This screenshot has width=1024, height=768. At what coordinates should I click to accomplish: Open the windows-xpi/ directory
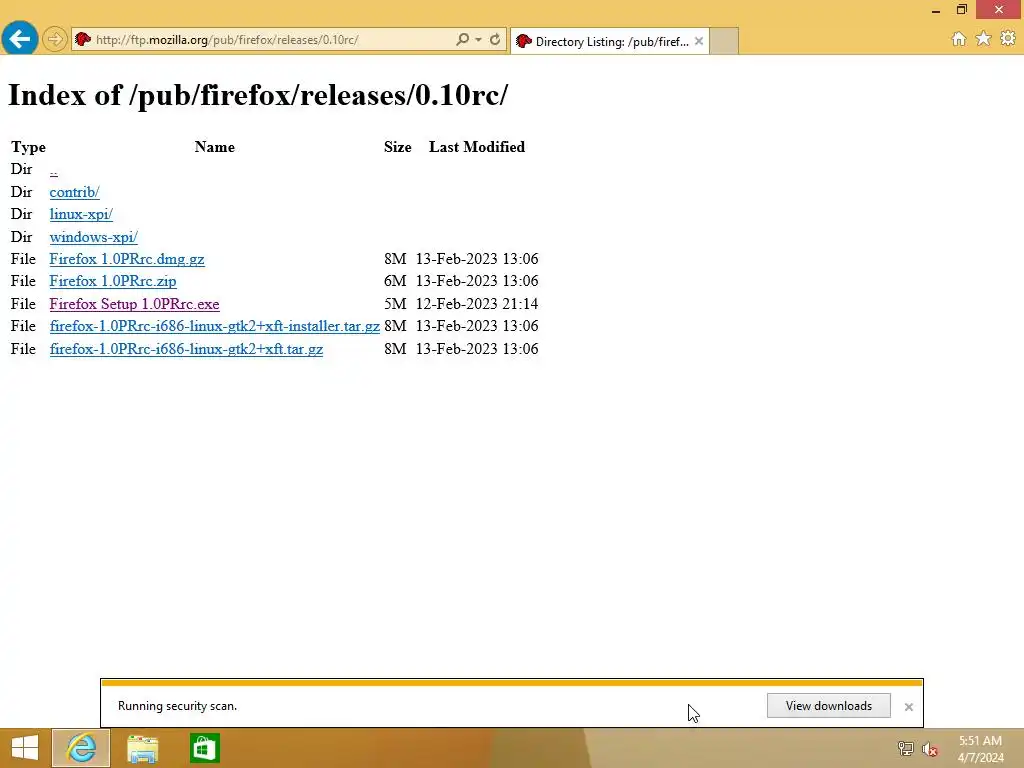coord(93,237)
